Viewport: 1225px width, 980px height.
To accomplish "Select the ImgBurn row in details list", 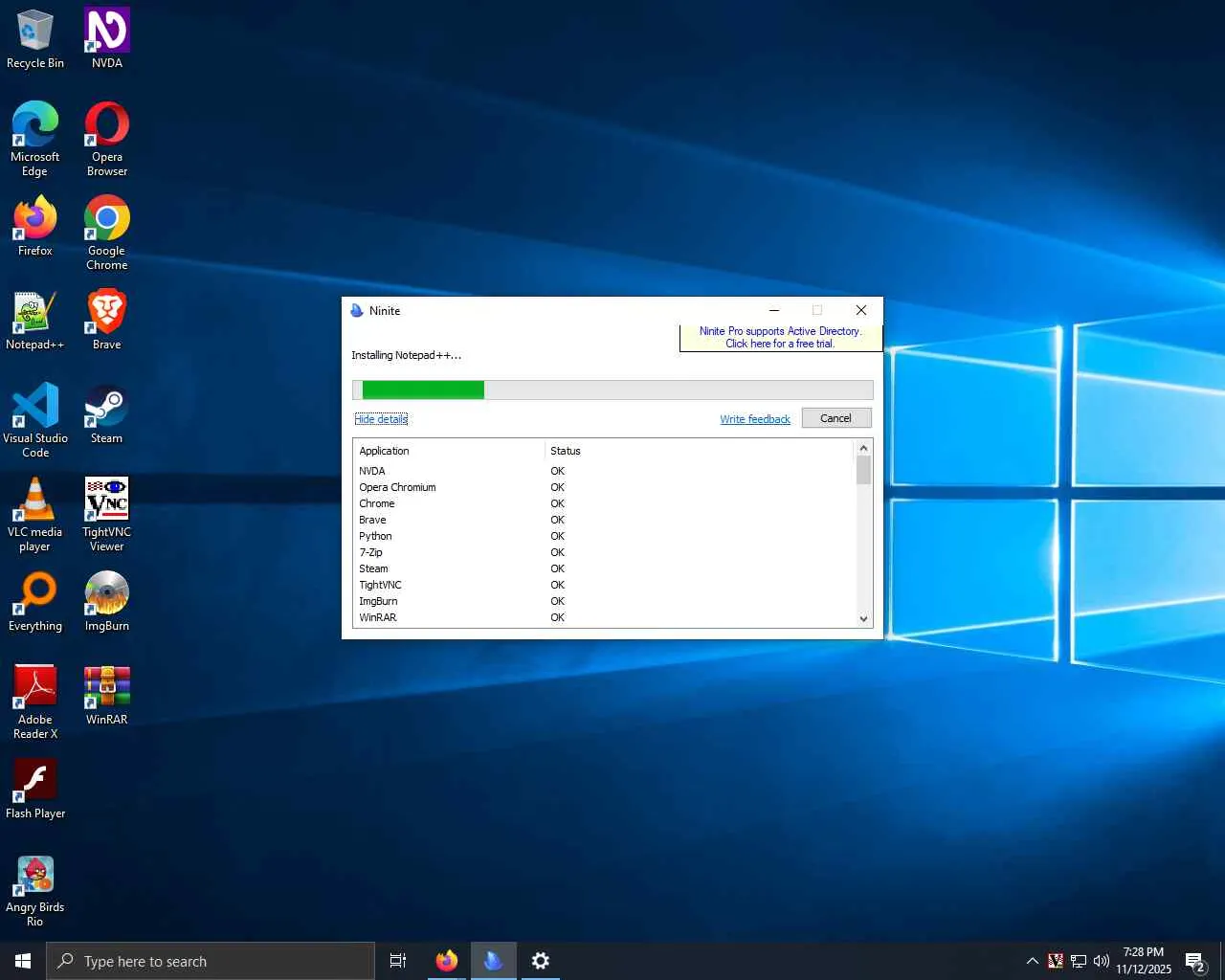I will pyautogui.click(x=604, y=601).
